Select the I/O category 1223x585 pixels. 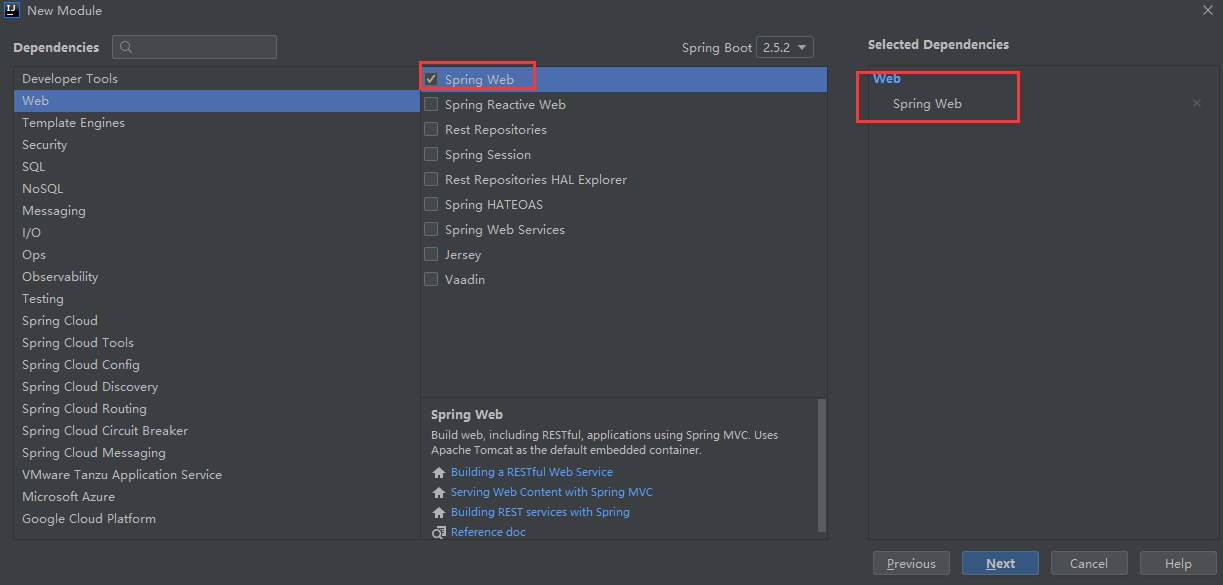tap(216, 233)
